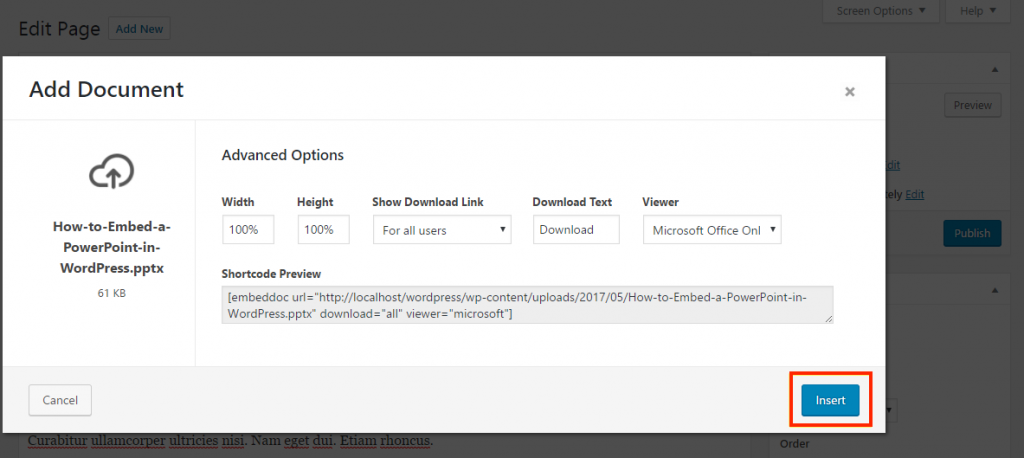Select the PowerPoint file name text

pos(112,247)
